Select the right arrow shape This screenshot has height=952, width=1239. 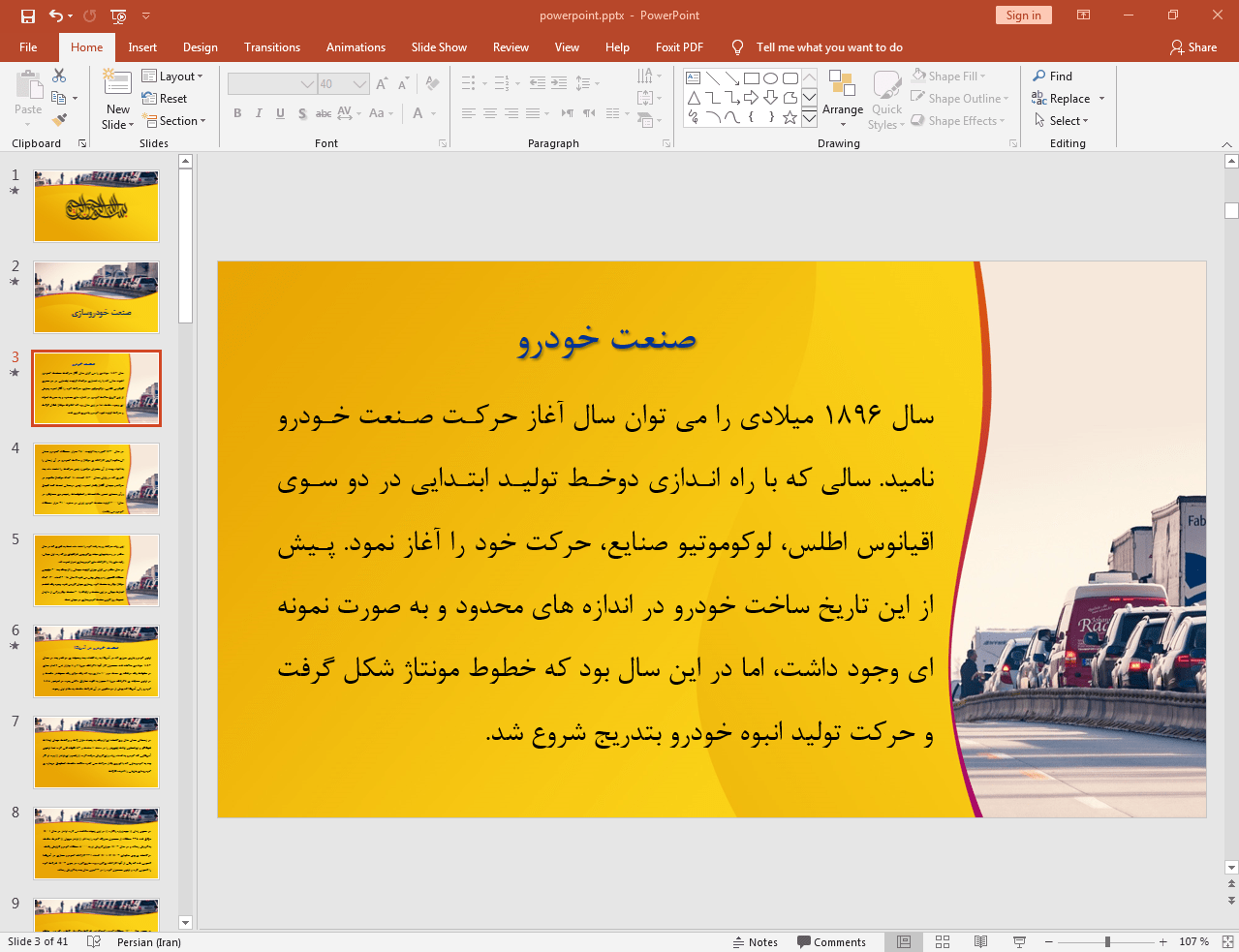click(x=752, y=98)
